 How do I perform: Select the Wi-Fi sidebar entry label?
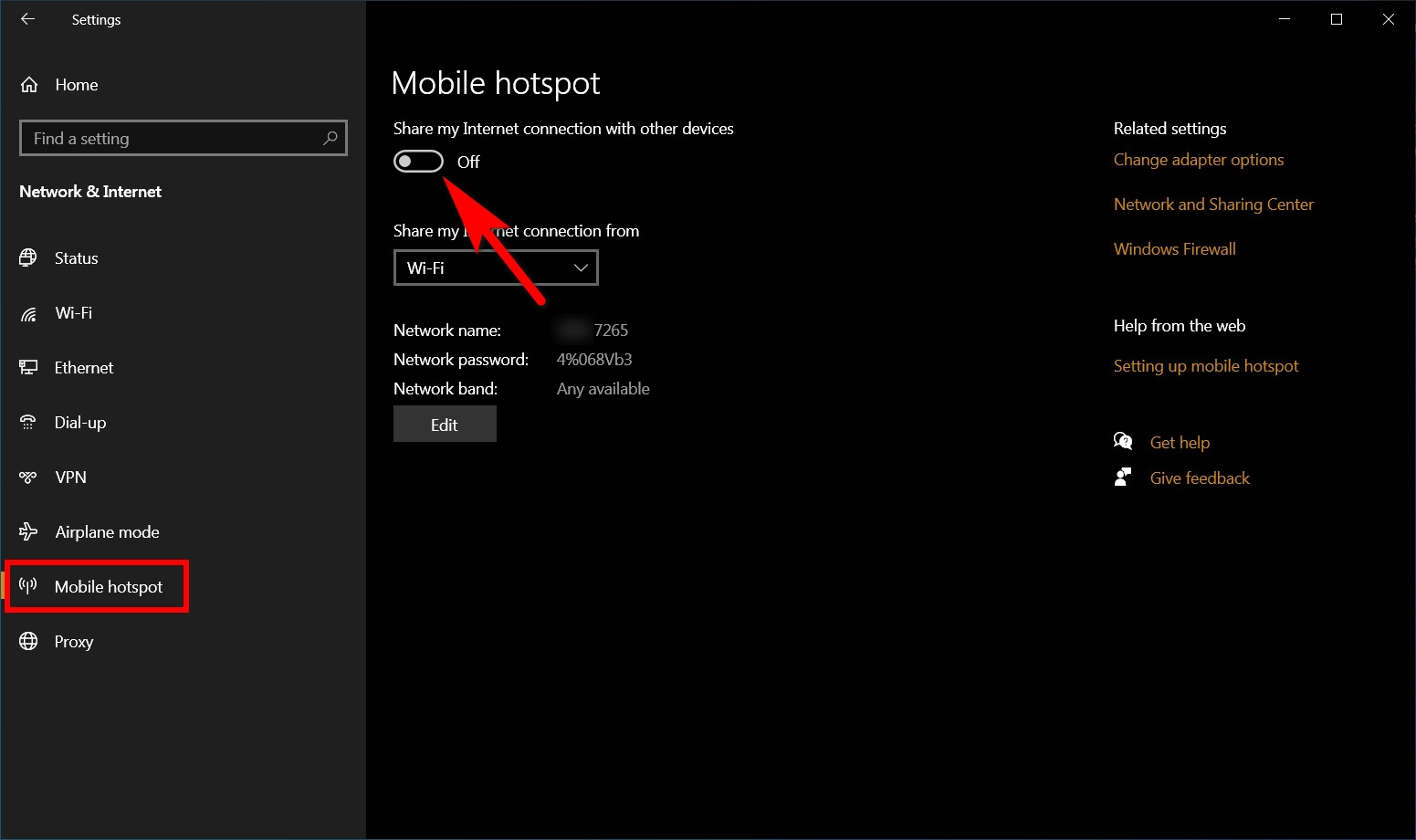[74, 313]
